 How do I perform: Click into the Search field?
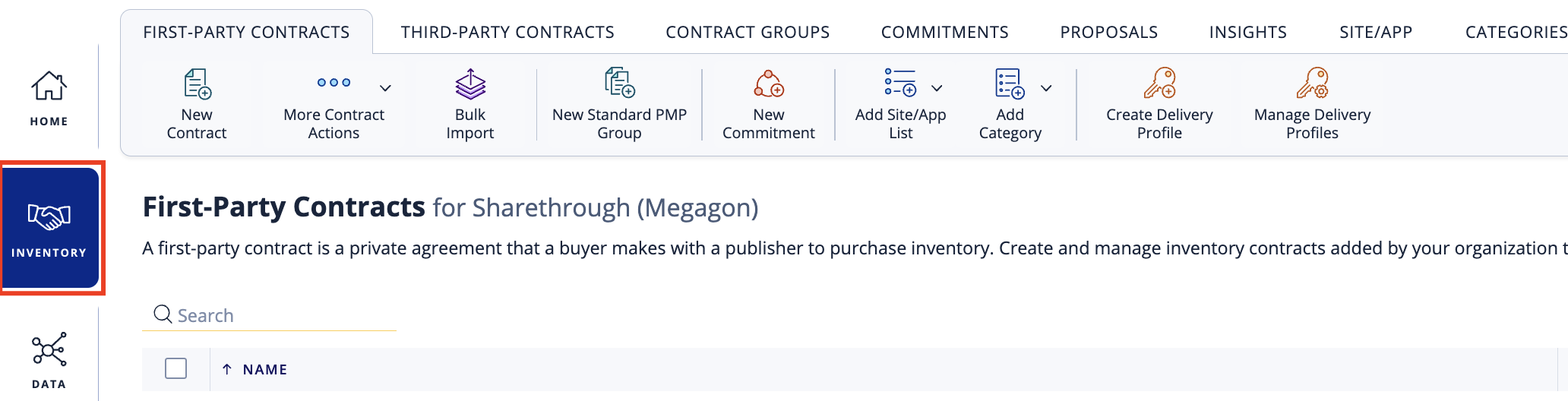269,315
